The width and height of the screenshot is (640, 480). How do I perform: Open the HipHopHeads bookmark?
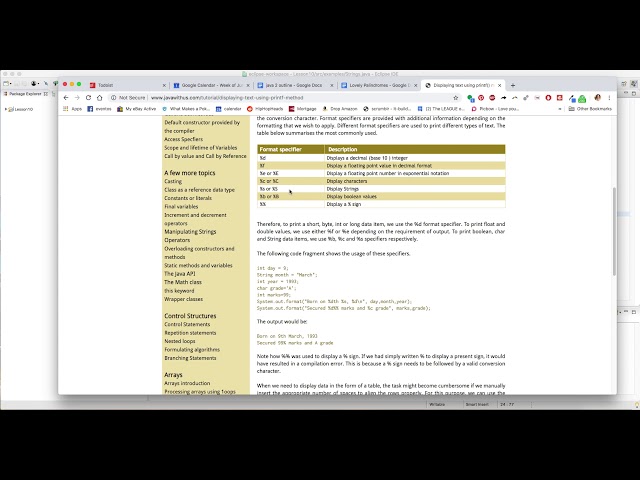pyautogui.click(x=265, y=109)
